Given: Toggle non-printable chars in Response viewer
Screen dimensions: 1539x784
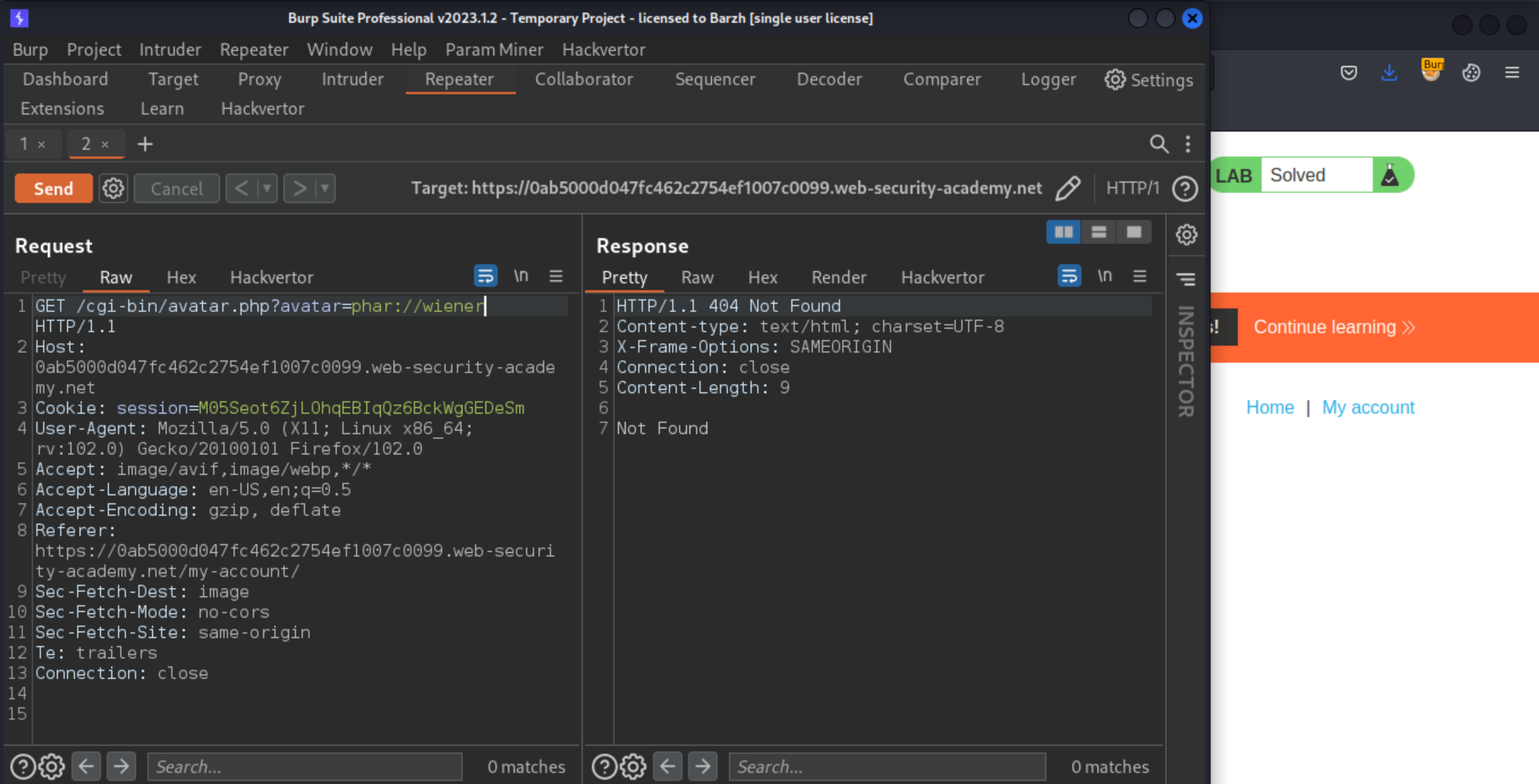Looking at the screenshot, I should (x=1105, y=276).
